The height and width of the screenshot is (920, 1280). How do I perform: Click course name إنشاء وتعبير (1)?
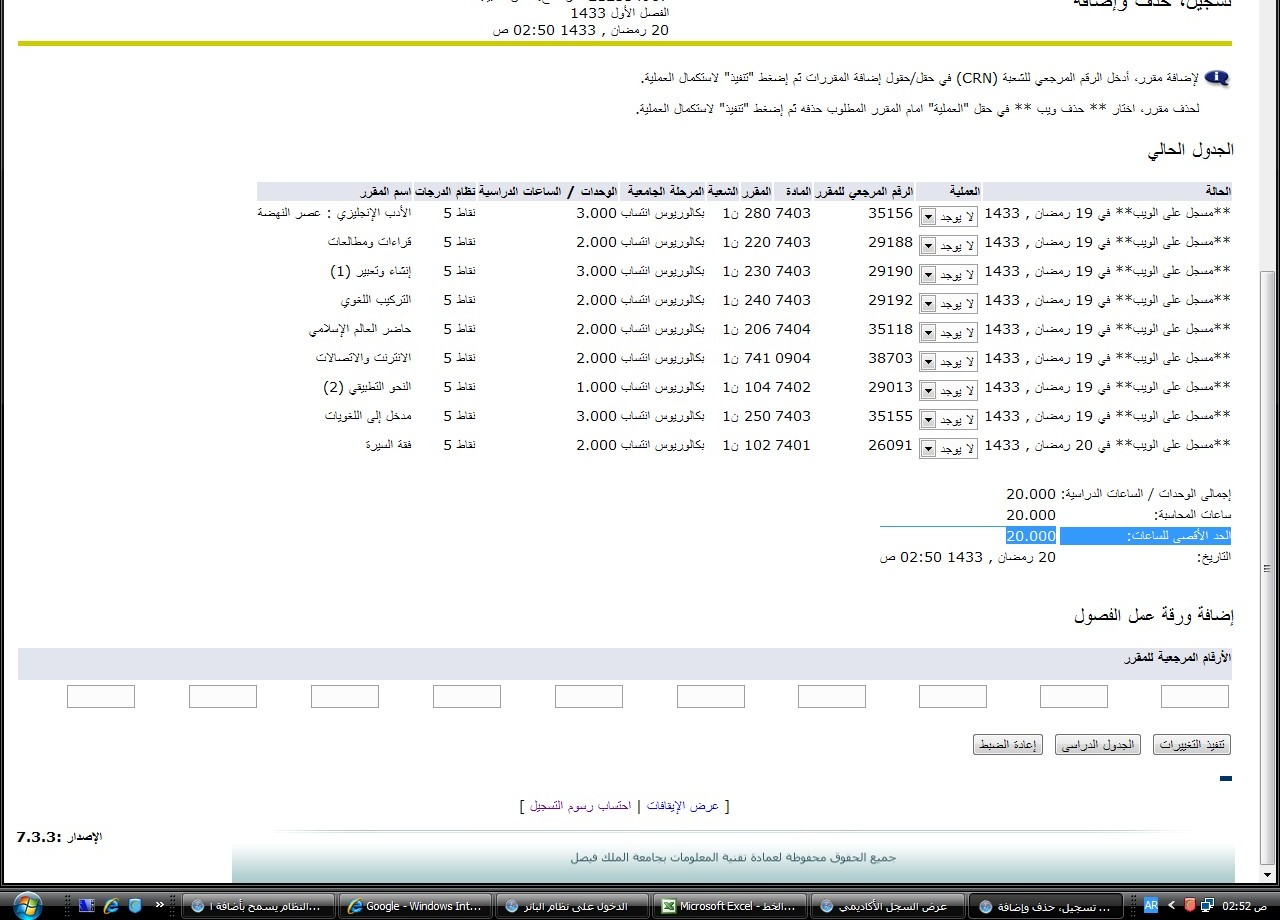coord(371,271)
